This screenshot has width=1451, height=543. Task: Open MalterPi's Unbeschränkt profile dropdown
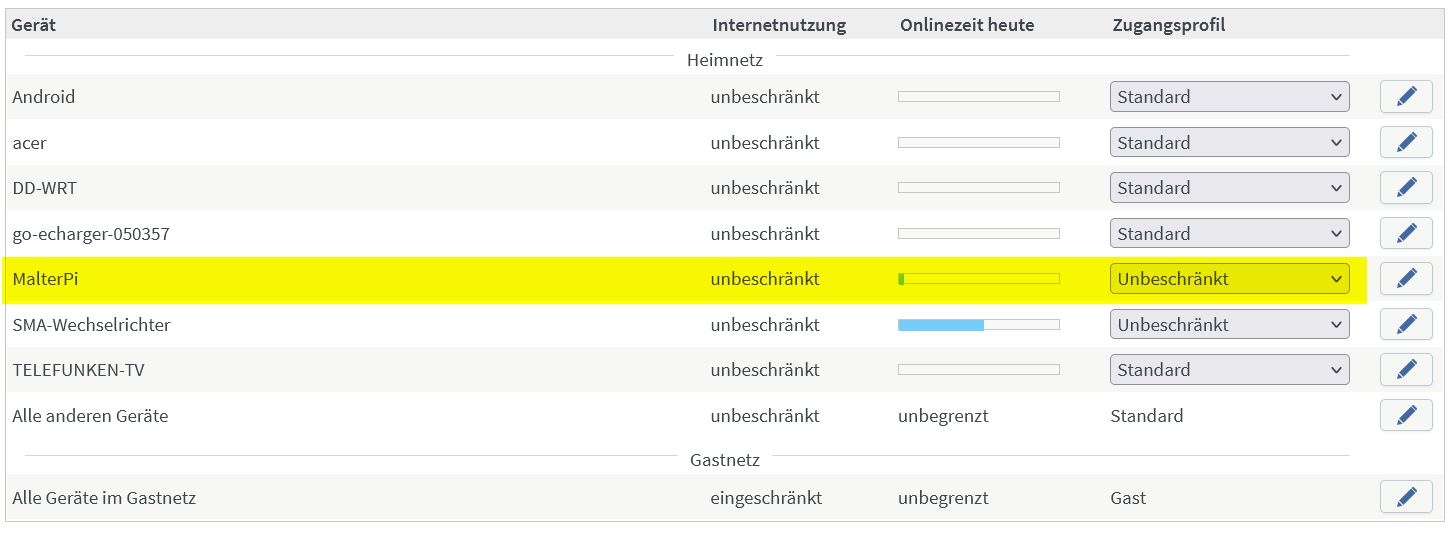(x=1229, y=279)
